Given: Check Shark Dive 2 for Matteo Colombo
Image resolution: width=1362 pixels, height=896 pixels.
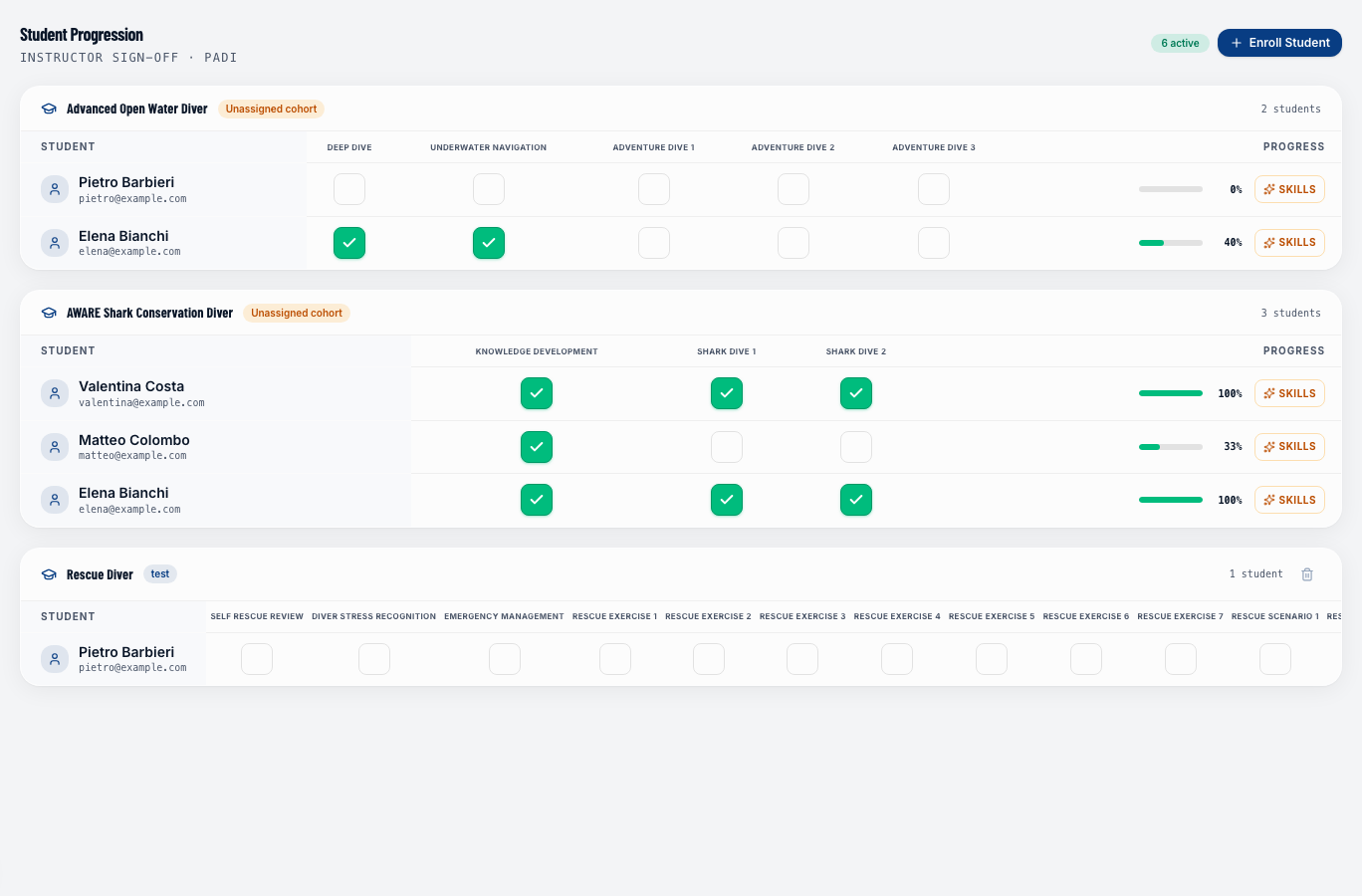Looking at the screenshot, I should tap(856, 447).
